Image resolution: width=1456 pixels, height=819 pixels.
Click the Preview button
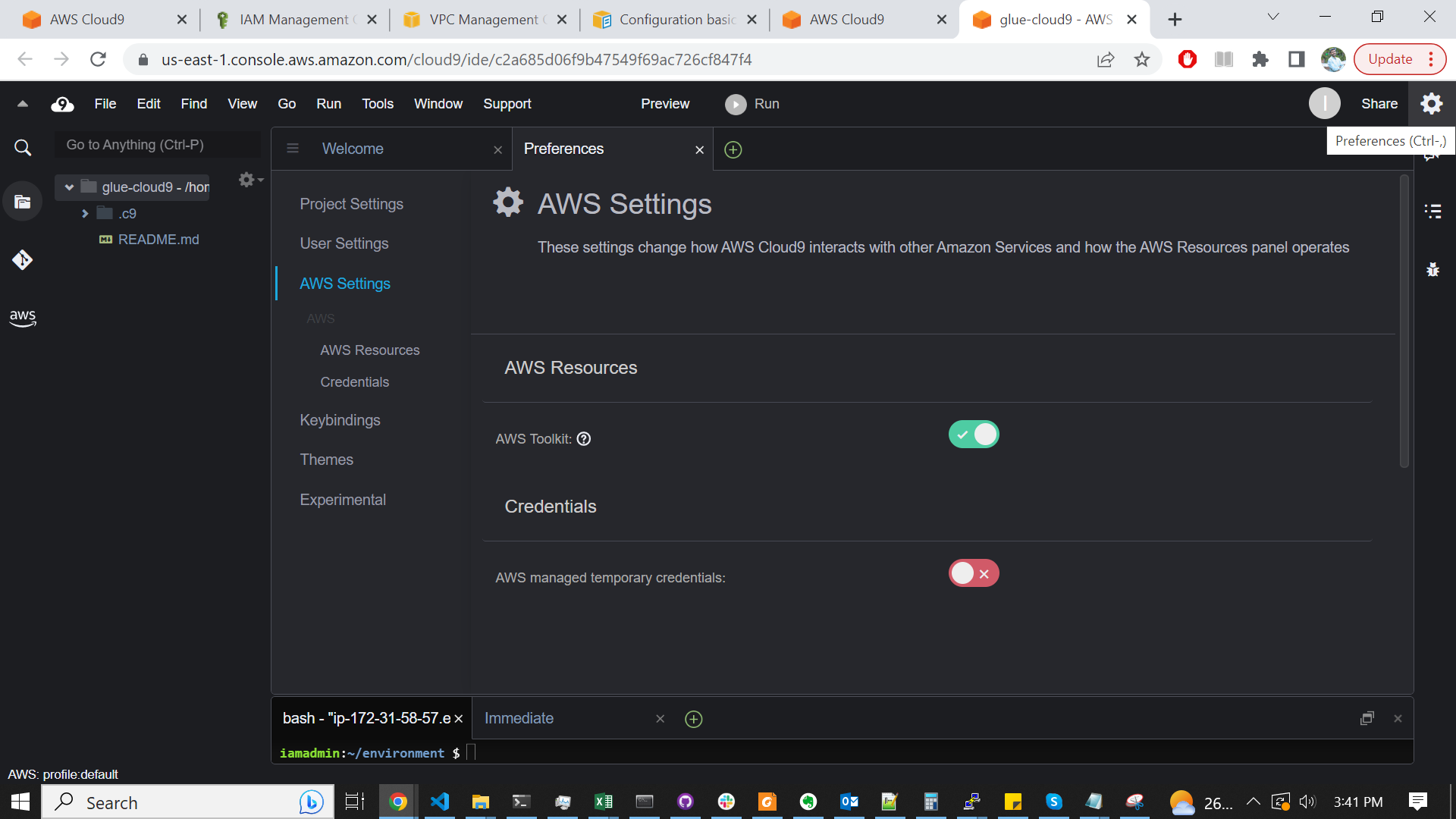665,104
